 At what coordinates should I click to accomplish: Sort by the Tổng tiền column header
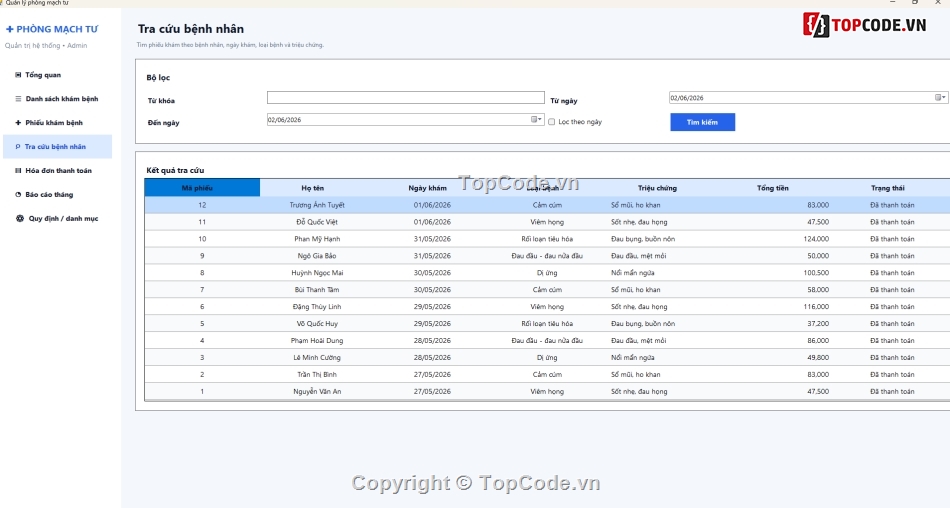(x=772, y=188)
